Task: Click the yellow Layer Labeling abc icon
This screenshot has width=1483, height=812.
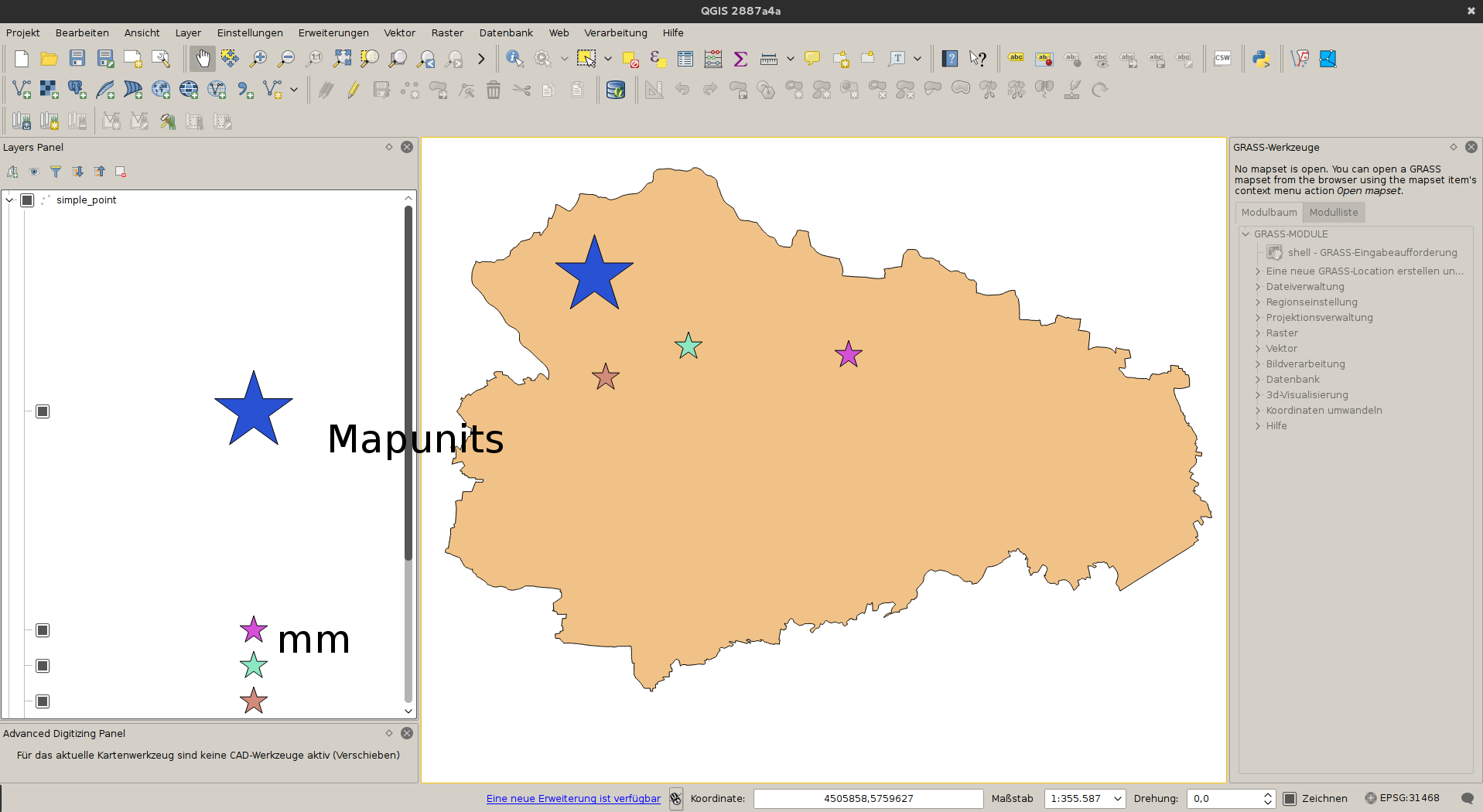Action: click(1016, 59)
